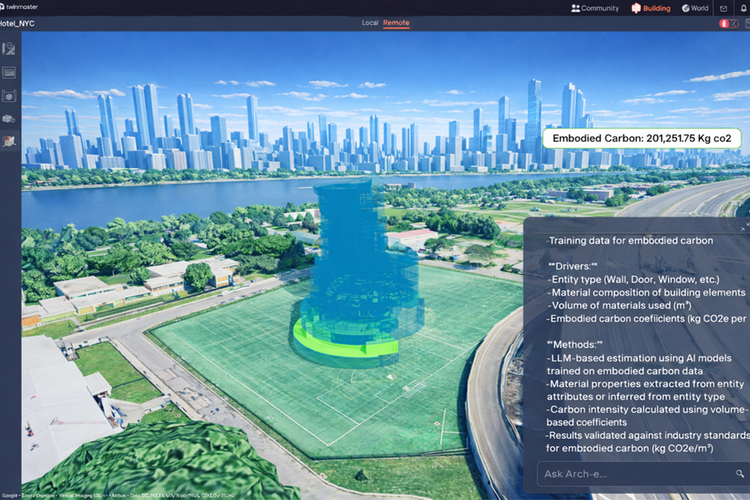
Task: Click the Embodied Carbon value label
Action: click(641, 138)
